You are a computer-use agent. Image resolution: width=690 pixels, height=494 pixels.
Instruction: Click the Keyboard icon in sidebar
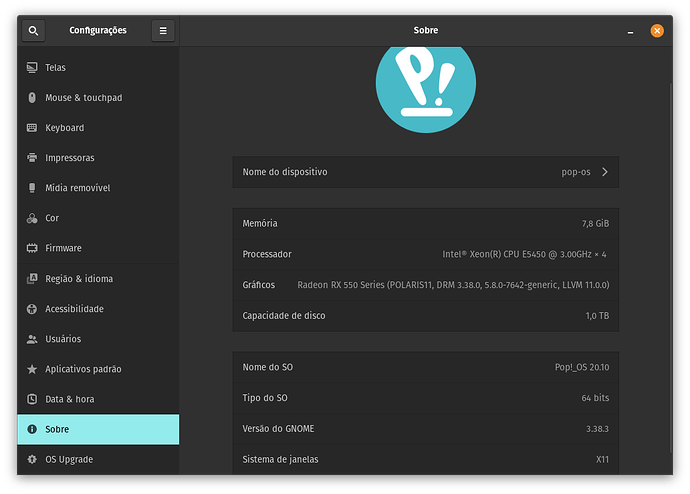[x=32, y=128]
